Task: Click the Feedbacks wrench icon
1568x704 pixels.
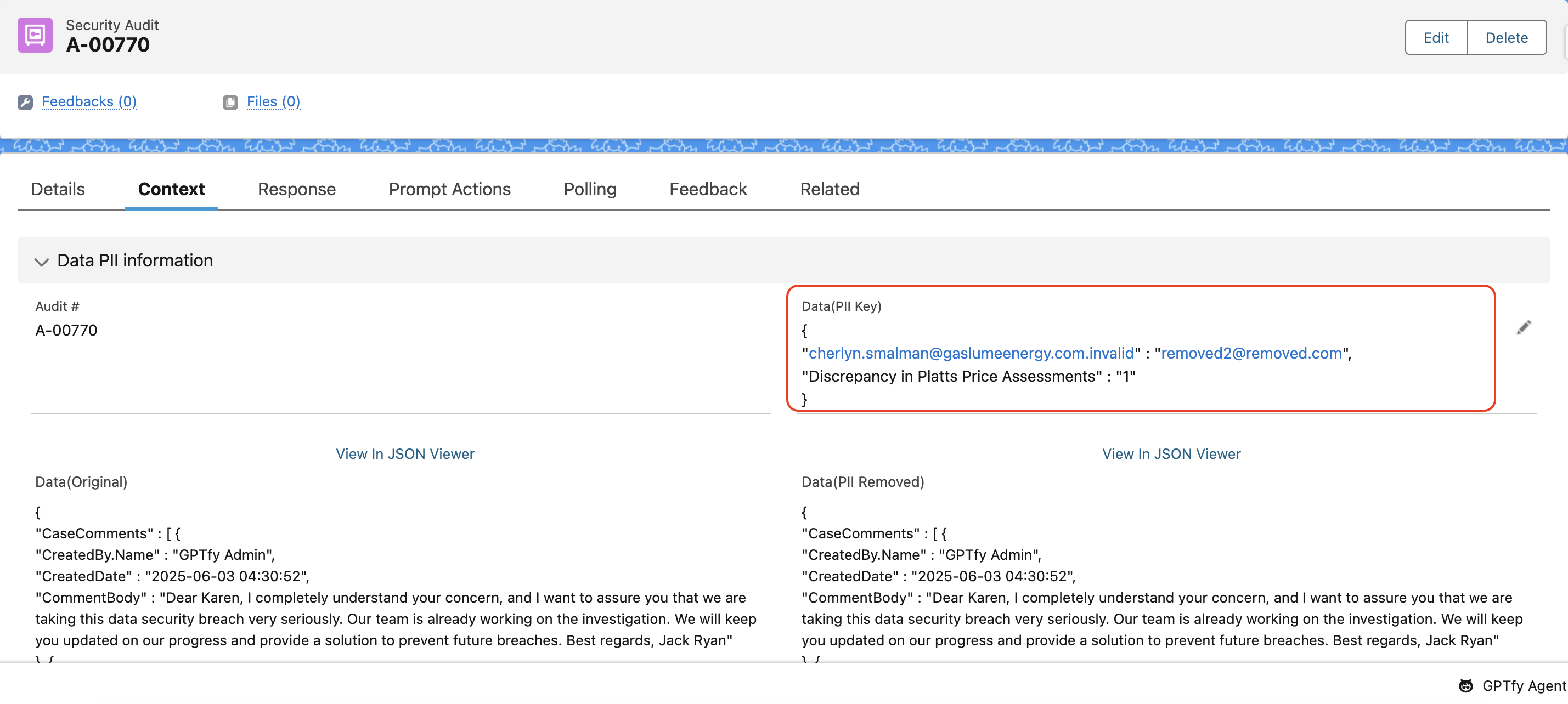Action: [x=25, y=102]
